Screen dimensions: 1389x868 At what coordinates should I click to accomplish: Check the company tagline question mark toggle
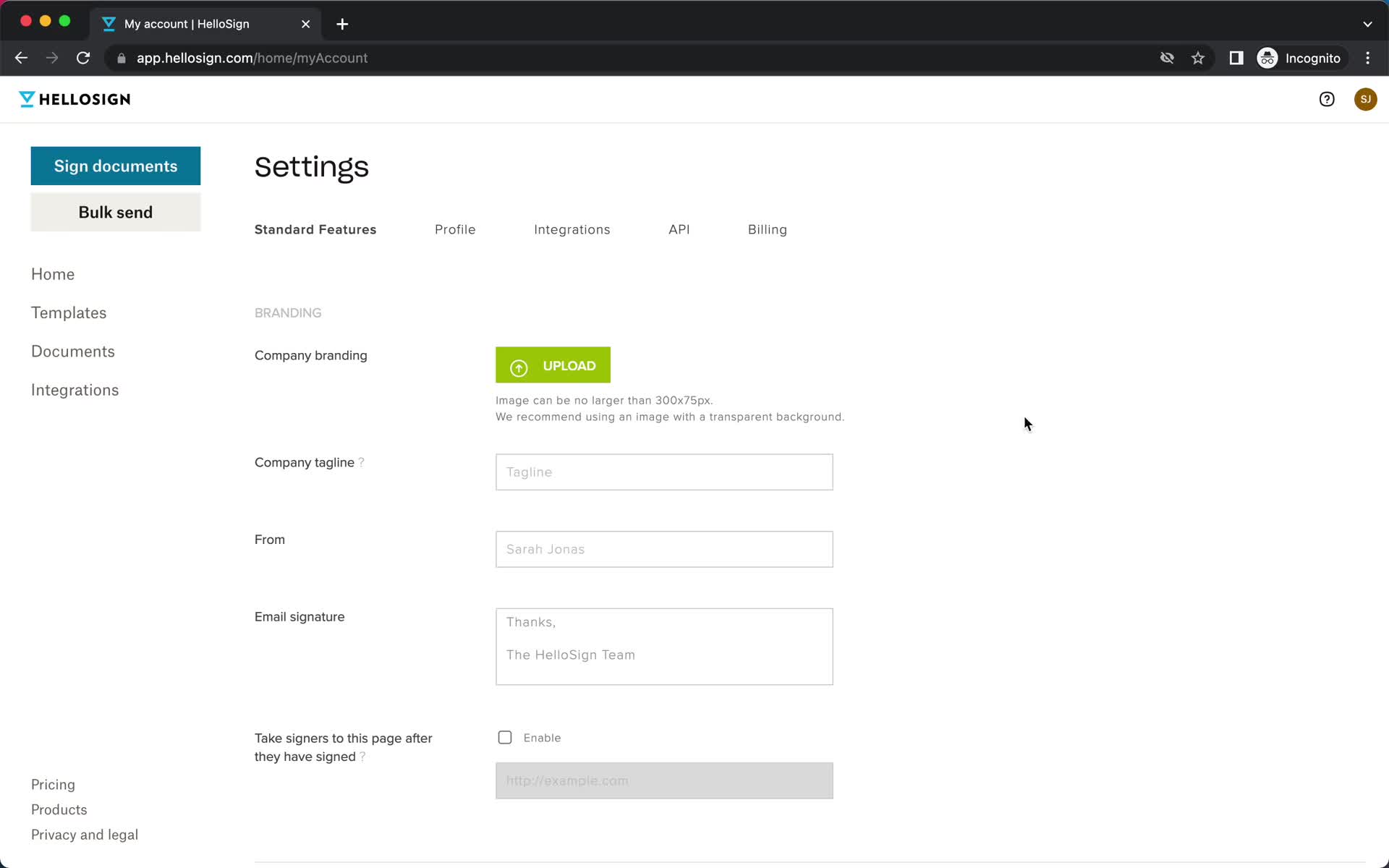point(362,462)
